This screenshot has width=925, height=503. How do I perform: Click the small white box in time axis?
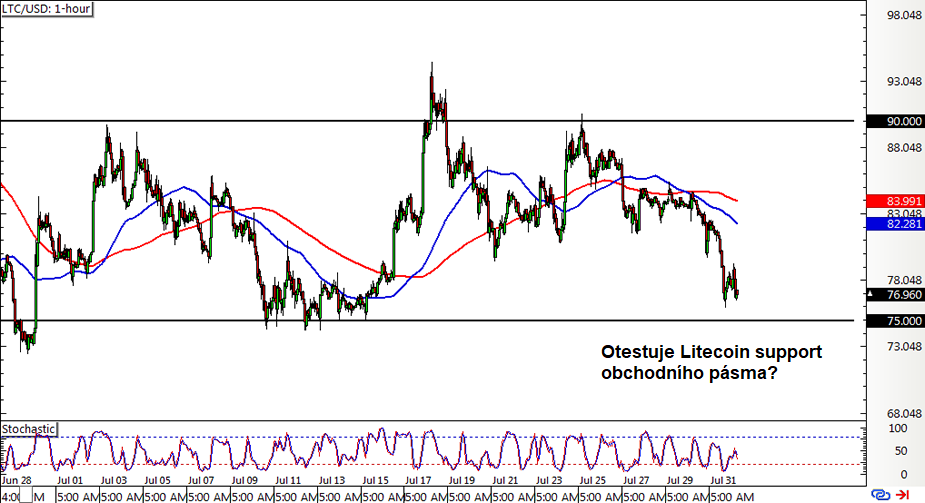[26, 496]
